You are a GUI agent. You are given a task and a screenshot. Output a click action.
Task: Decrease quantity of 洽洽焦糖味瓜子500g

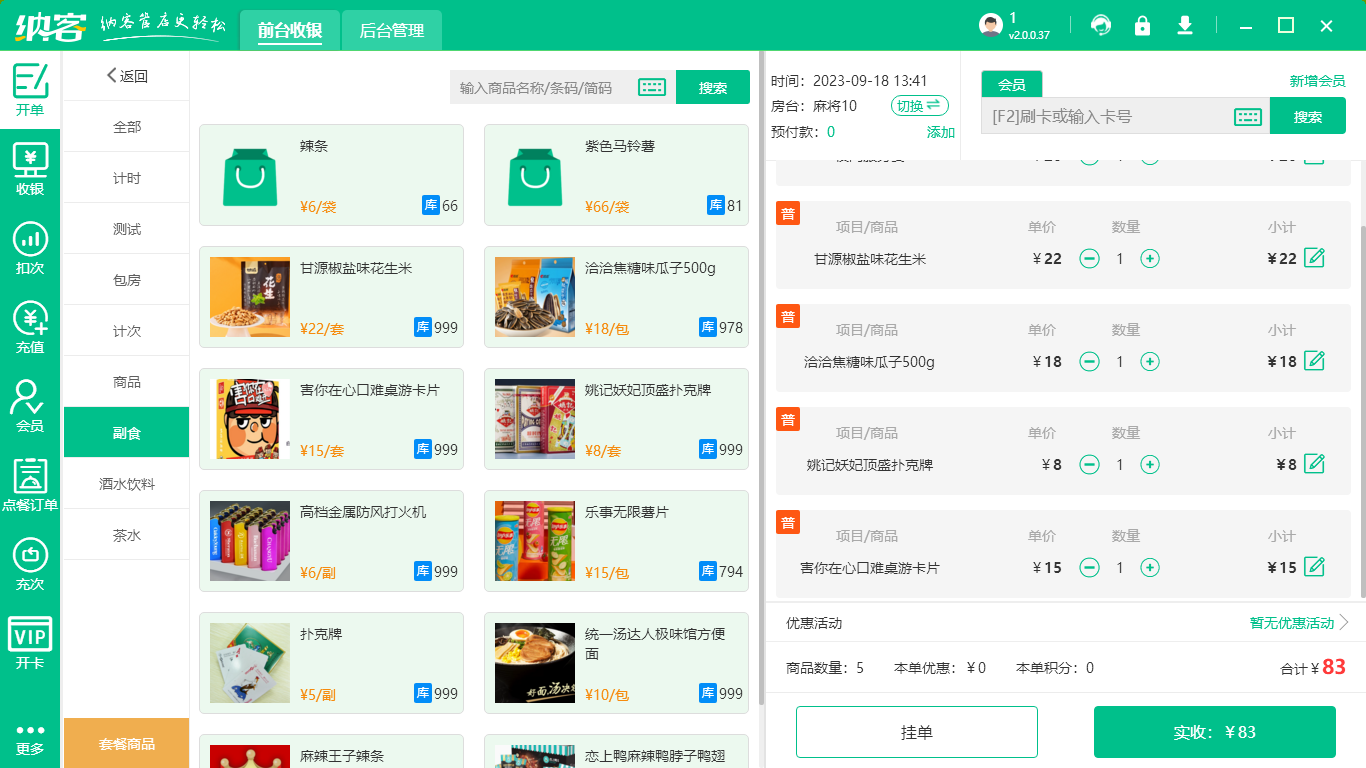coord(1090,362)
